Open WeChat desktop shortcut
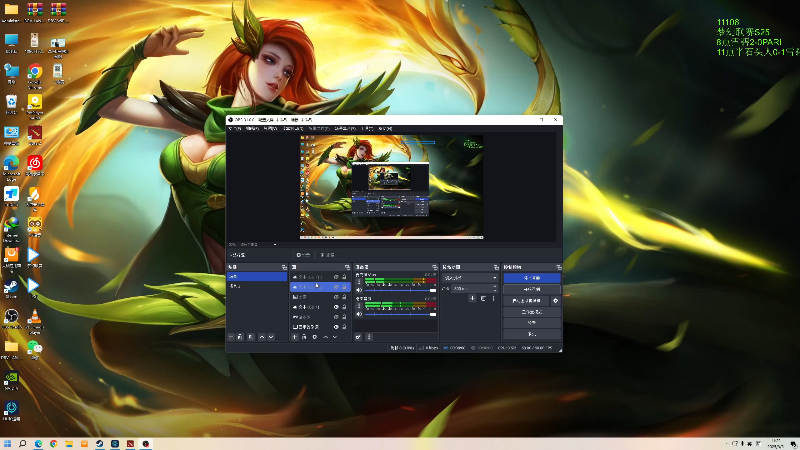Screen dimensions: 800x450 [34, 350]
